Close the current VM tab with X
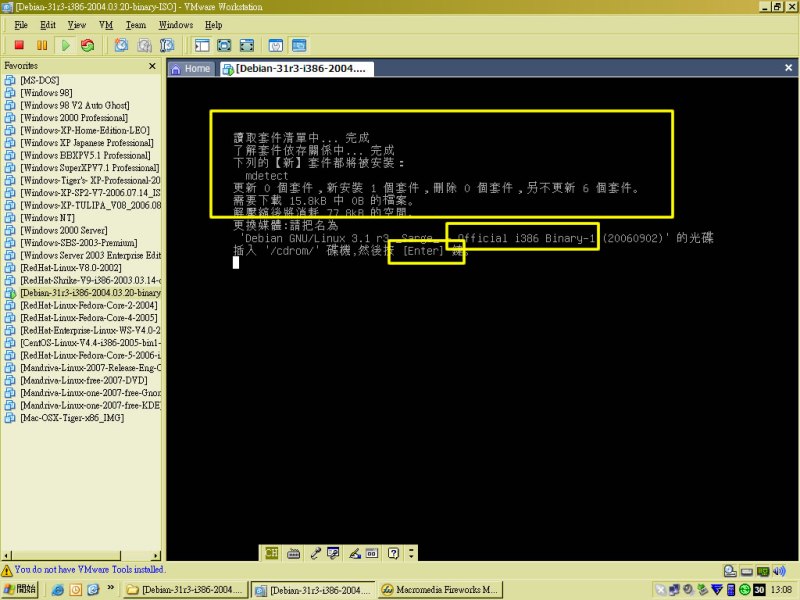Image resolution: width=800 pixels, height=600 pixels. click(x=788, y=68)
